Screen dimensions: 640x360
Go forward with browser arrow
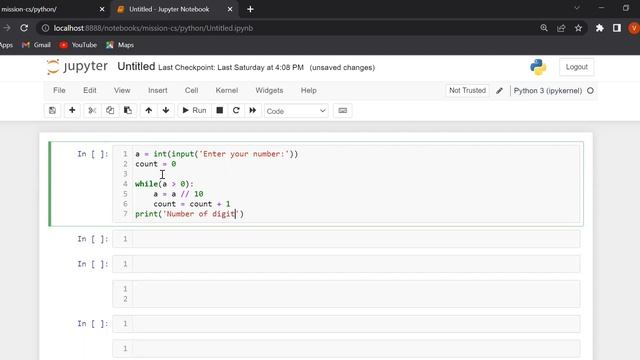coord(7,28)
